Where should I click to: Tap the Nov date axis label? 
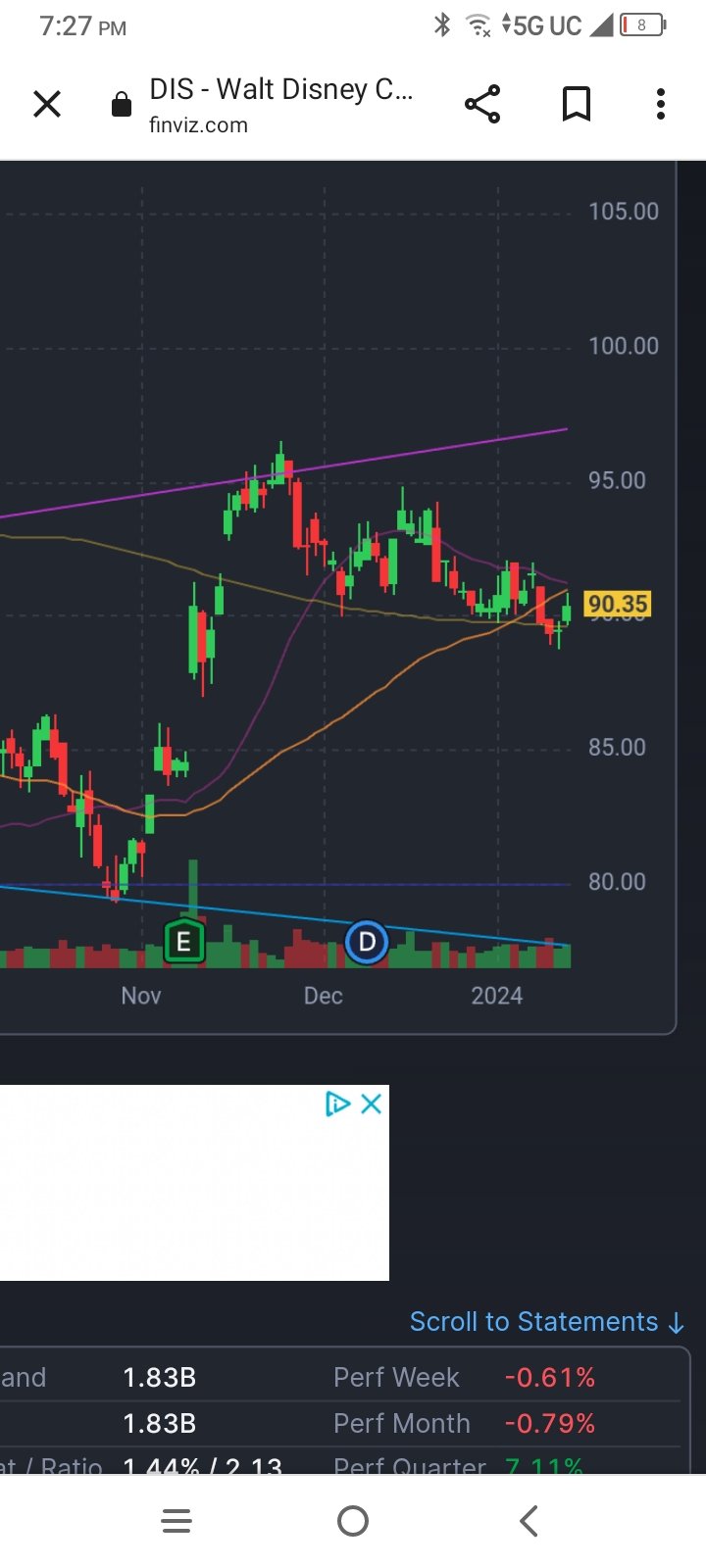coord(141,996)
